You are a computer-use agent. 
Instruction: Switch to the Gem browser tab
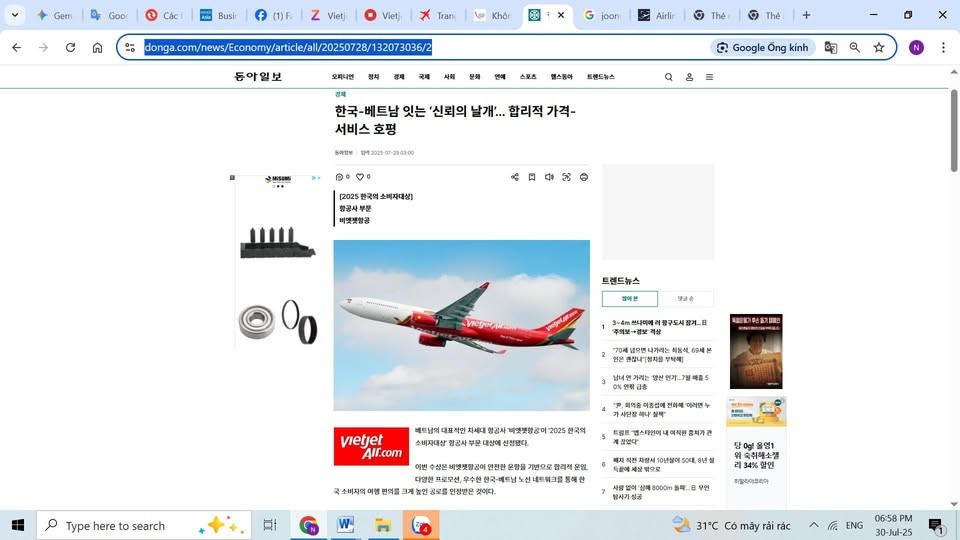tap(55, 15)
